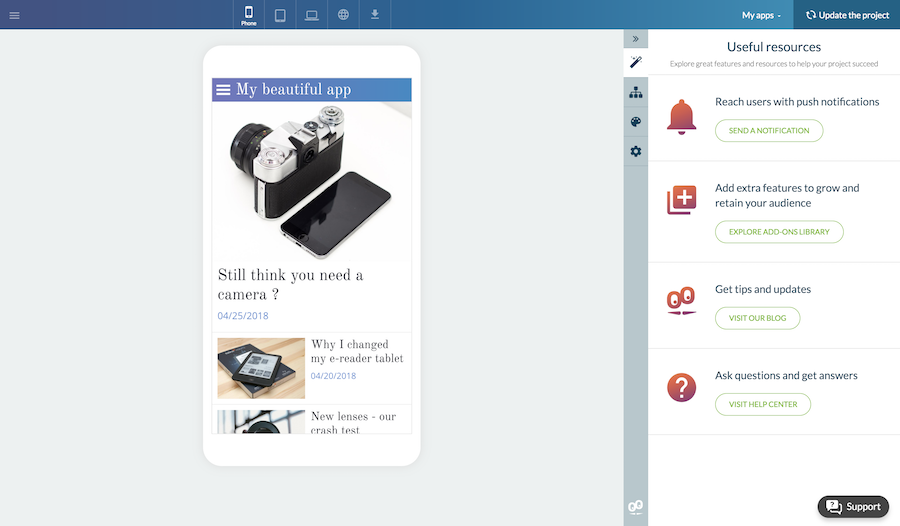This screenshot has height=526, width=900.
Task: Collapse the right side panel
Action: pos(636,39)
